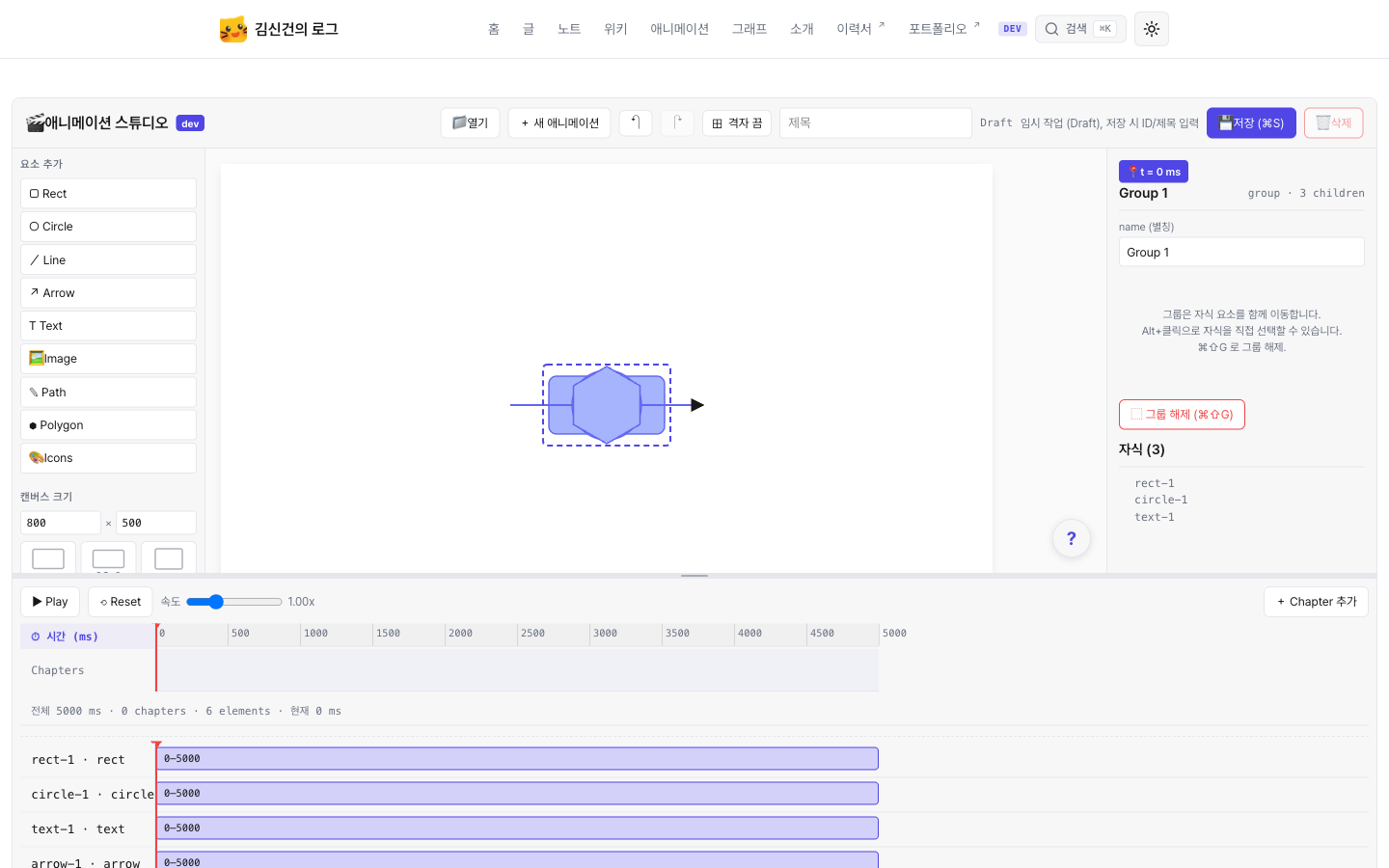Click the canvas width field 800
Image resolution: width=1389 pixels, height=868 pixels.
click(61, 523)
